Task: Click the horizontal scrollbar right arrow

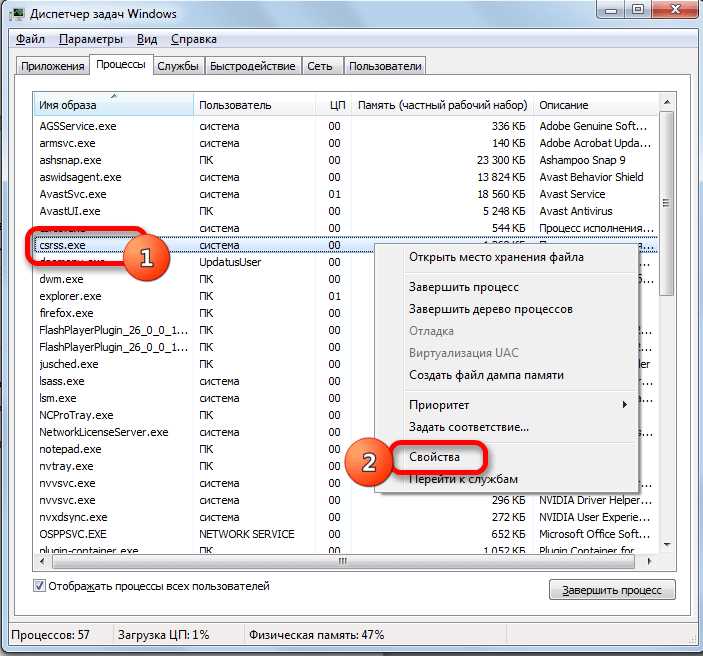Action: click(649, 561)
